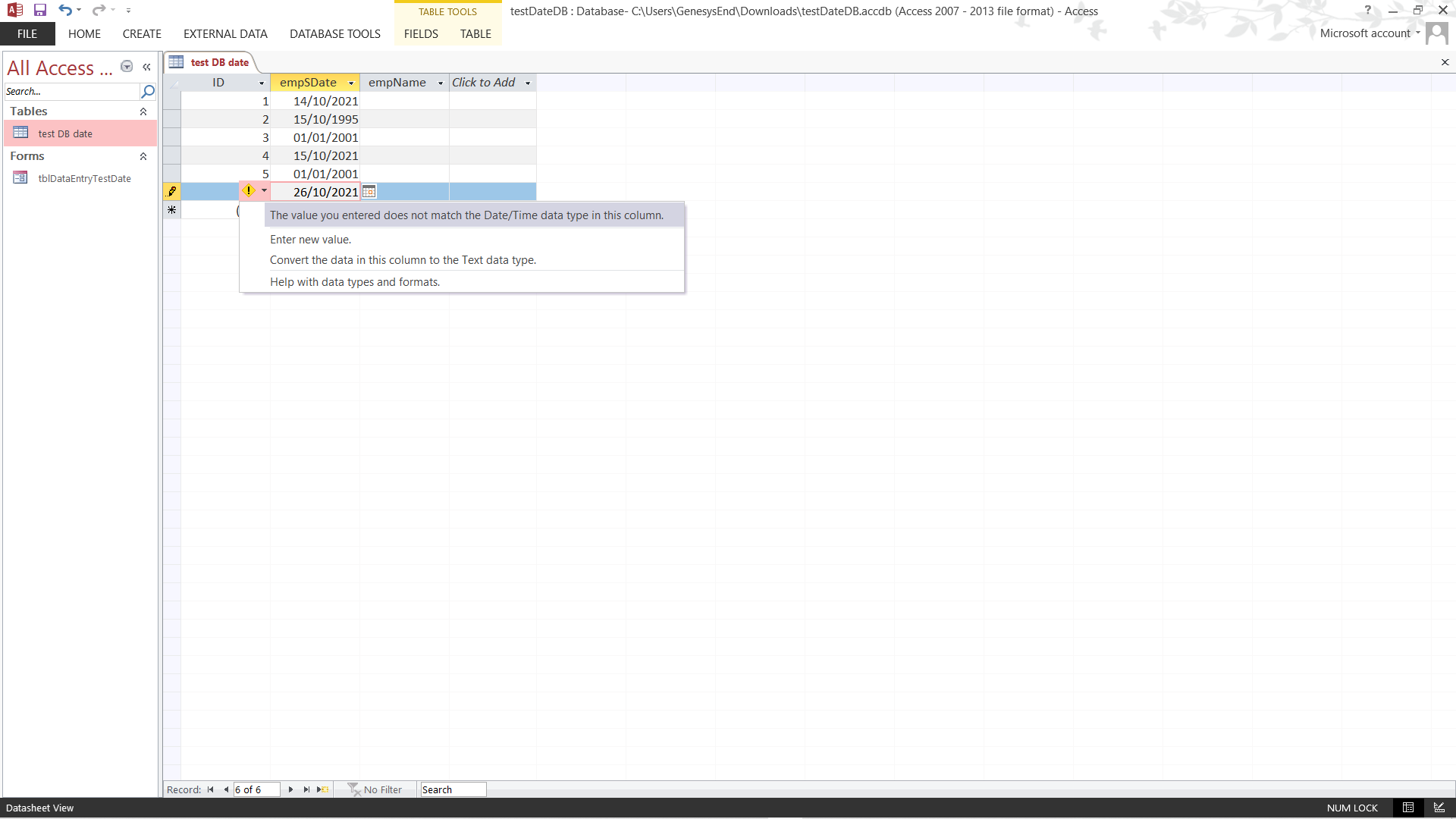Click the No Filter indicator
The image size is (1456, 819).
[375, 789]
